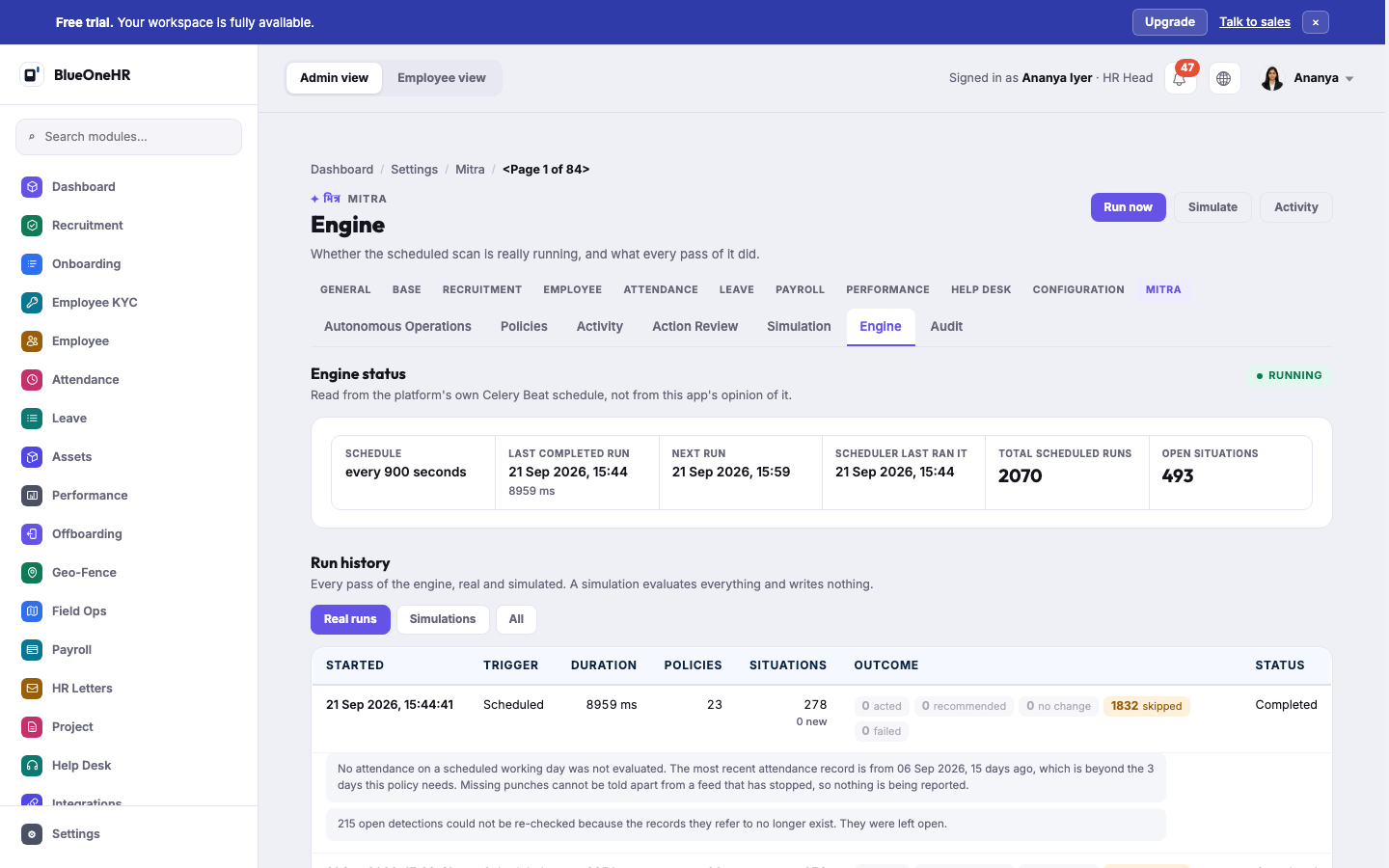Select the Payroll card icon
Viewport: 1389px width, 868px height.
pyautogui.click(x=32, y=649)
